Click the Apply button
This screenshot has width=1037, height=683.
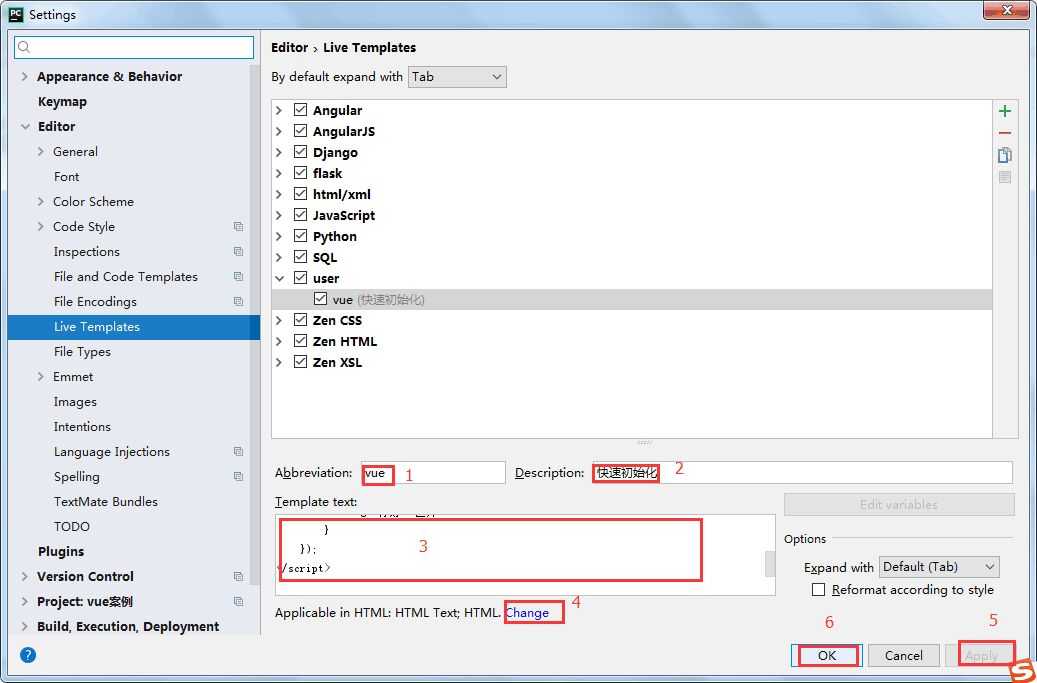click(x=981, y=655)
